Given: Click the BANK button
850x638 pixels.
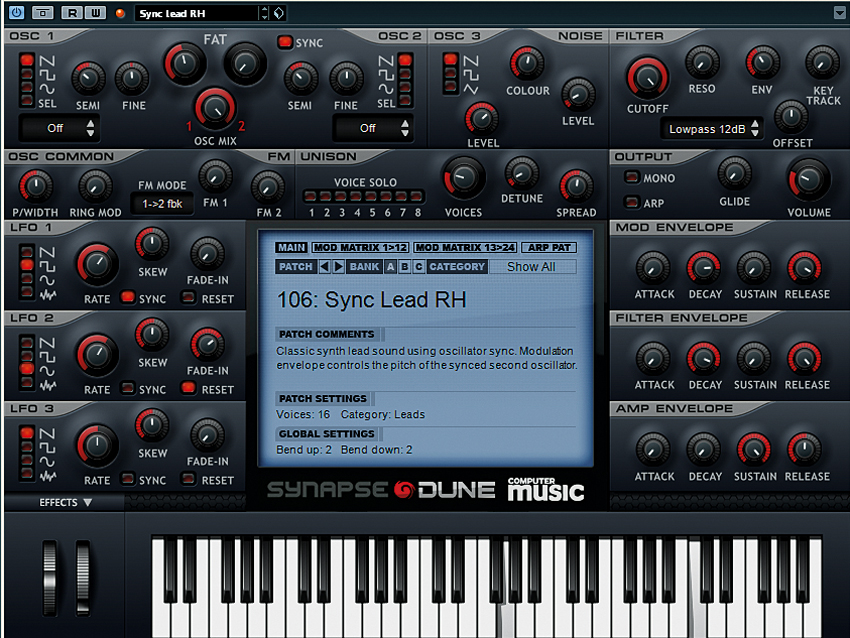Looking at the screenshot, I should (364, 266).
